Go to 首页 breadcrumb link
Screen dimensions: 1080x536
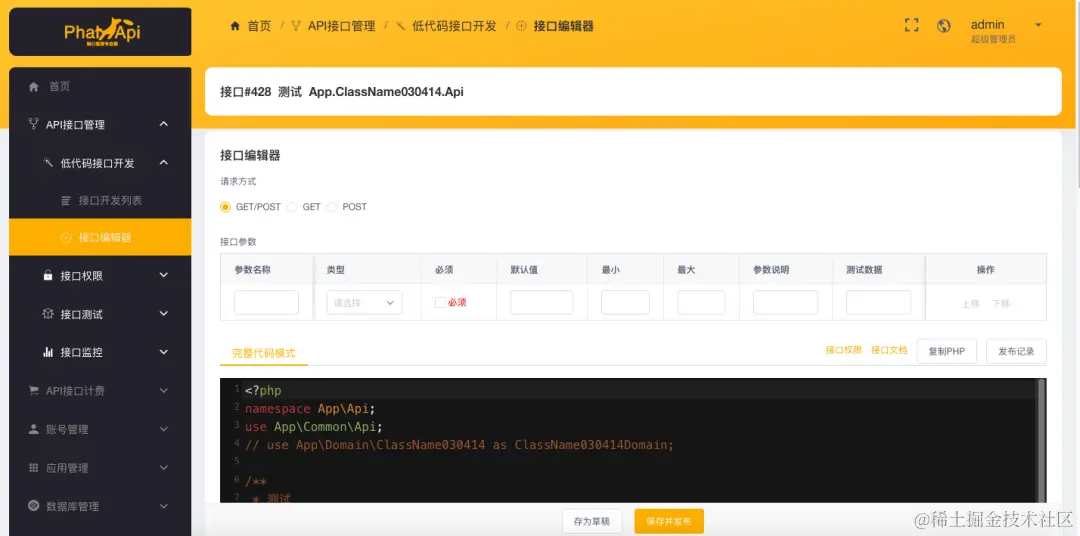259,26
